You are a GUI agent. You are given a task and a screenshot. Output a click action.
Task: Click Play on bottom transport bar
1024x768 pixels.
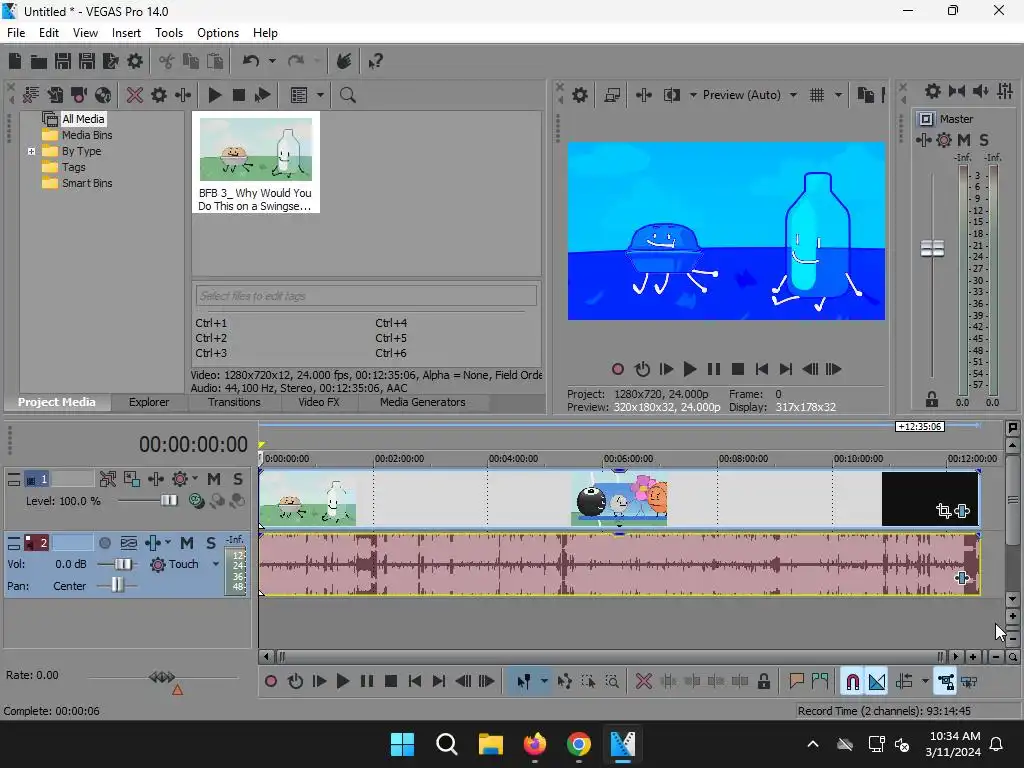tap(343, 682)
